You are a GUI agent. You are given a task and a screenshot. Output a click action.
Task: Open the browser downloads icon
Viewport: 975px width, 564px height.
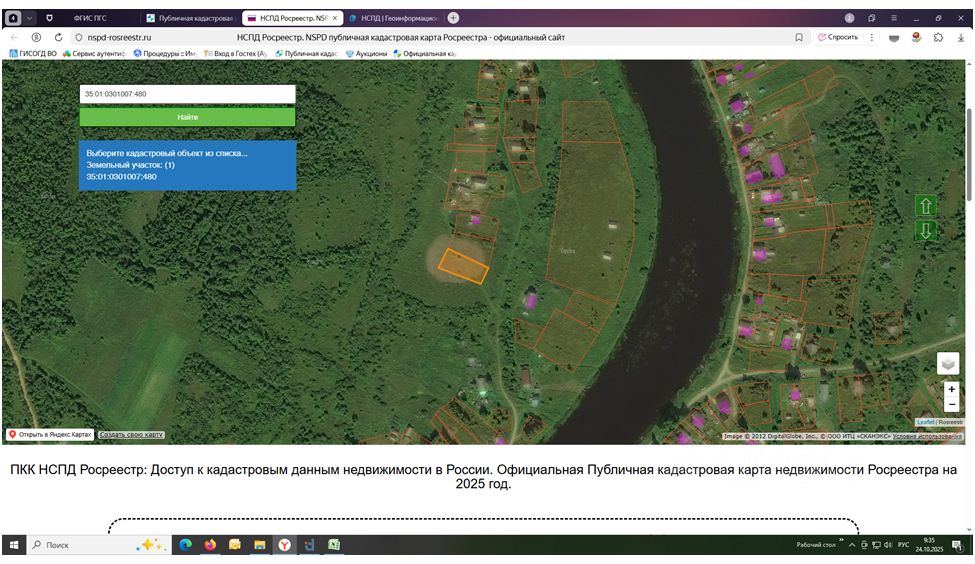tap(960, 37)
